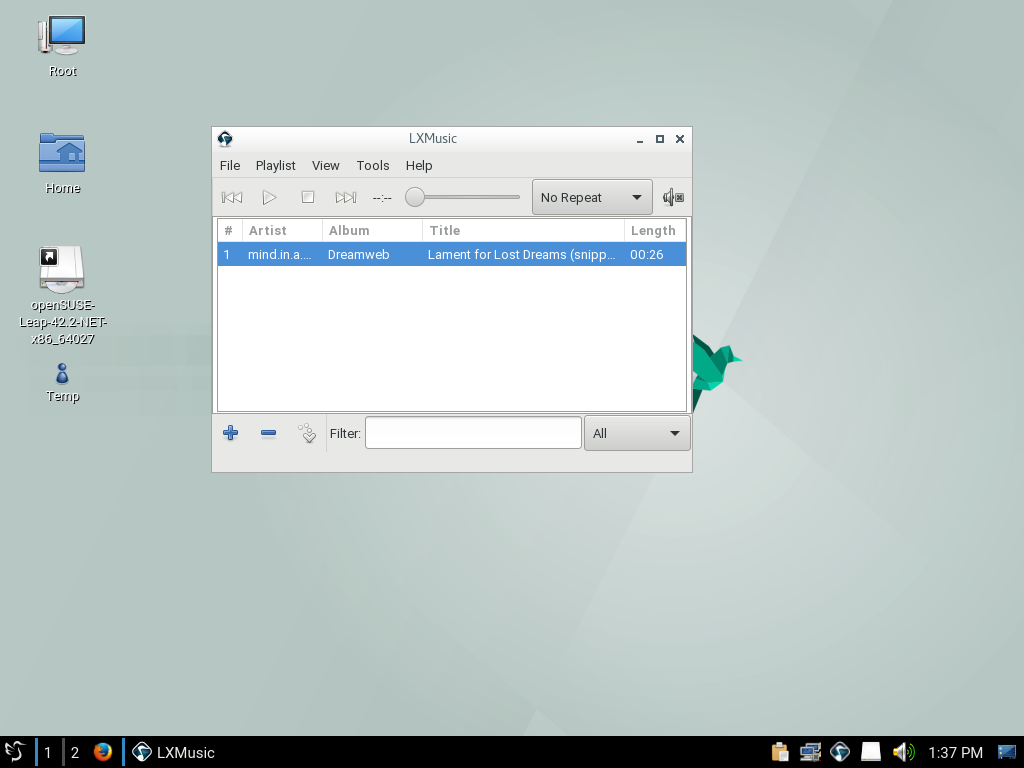Open the No Repeat dropdown
This screenshot has width=1024, height=768.
coord(591,198)
